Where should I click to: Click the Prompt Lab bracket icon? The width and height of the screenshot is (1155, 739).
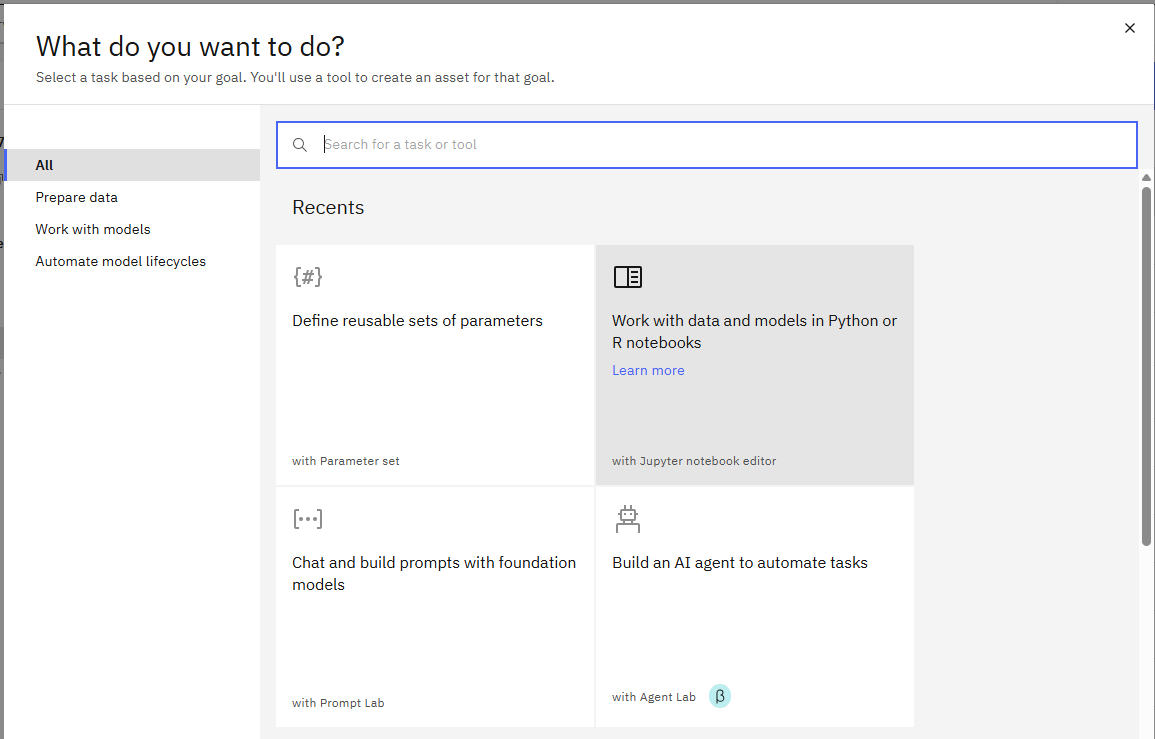pos(308,519)
